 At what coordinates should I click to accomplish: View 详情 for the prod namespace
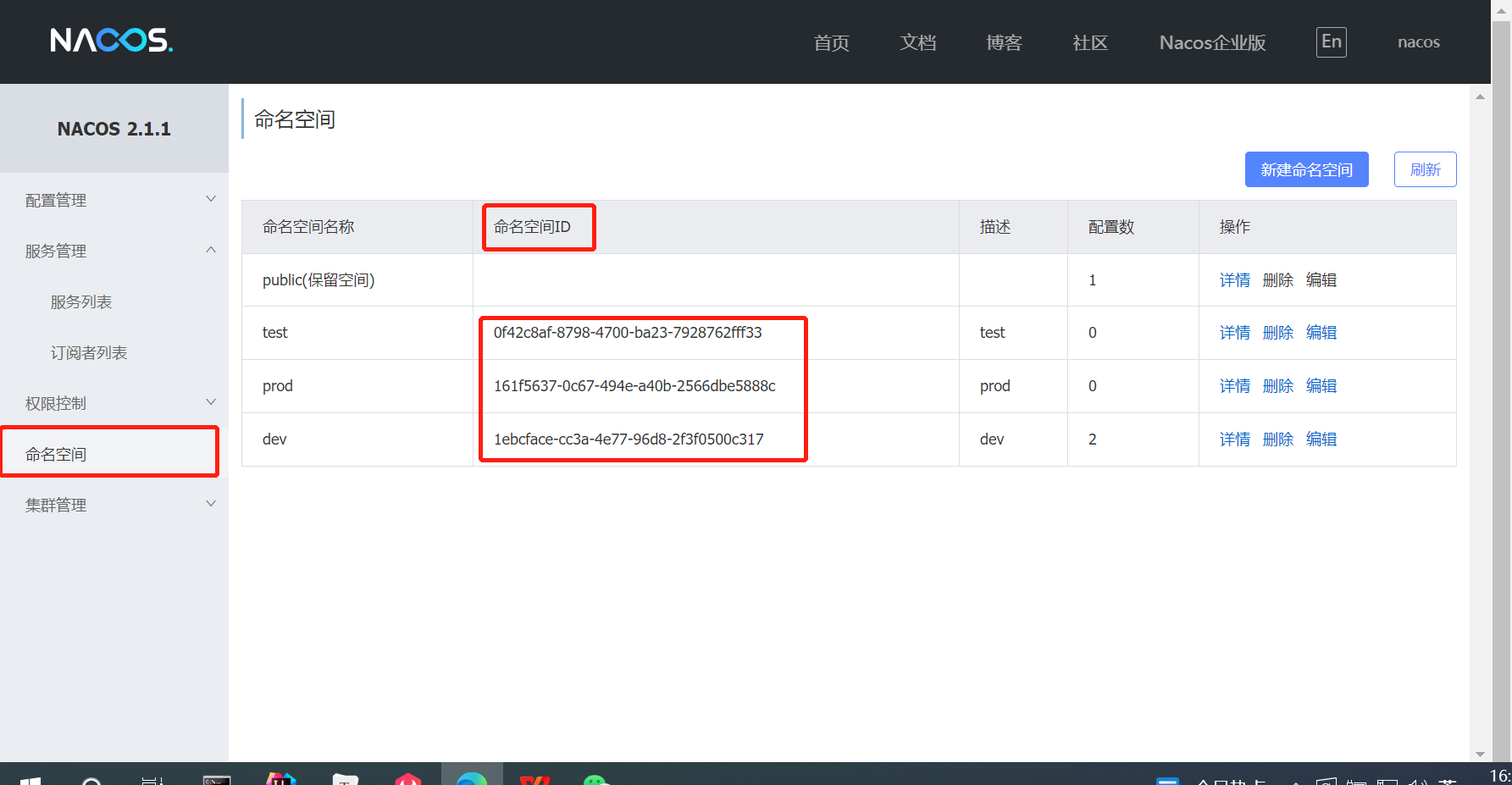1234,386
